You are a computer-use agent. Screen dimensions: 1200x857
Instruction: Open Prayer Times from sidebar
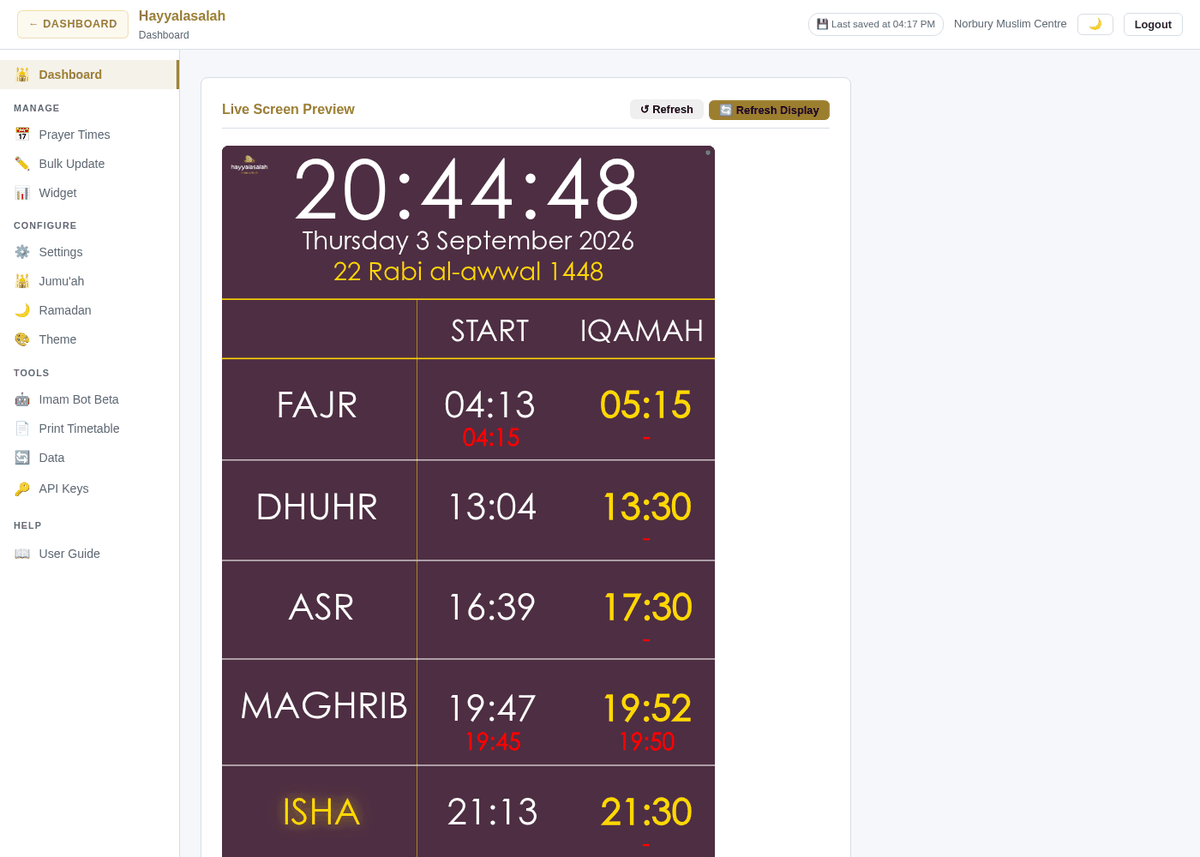tap(89, 134)
